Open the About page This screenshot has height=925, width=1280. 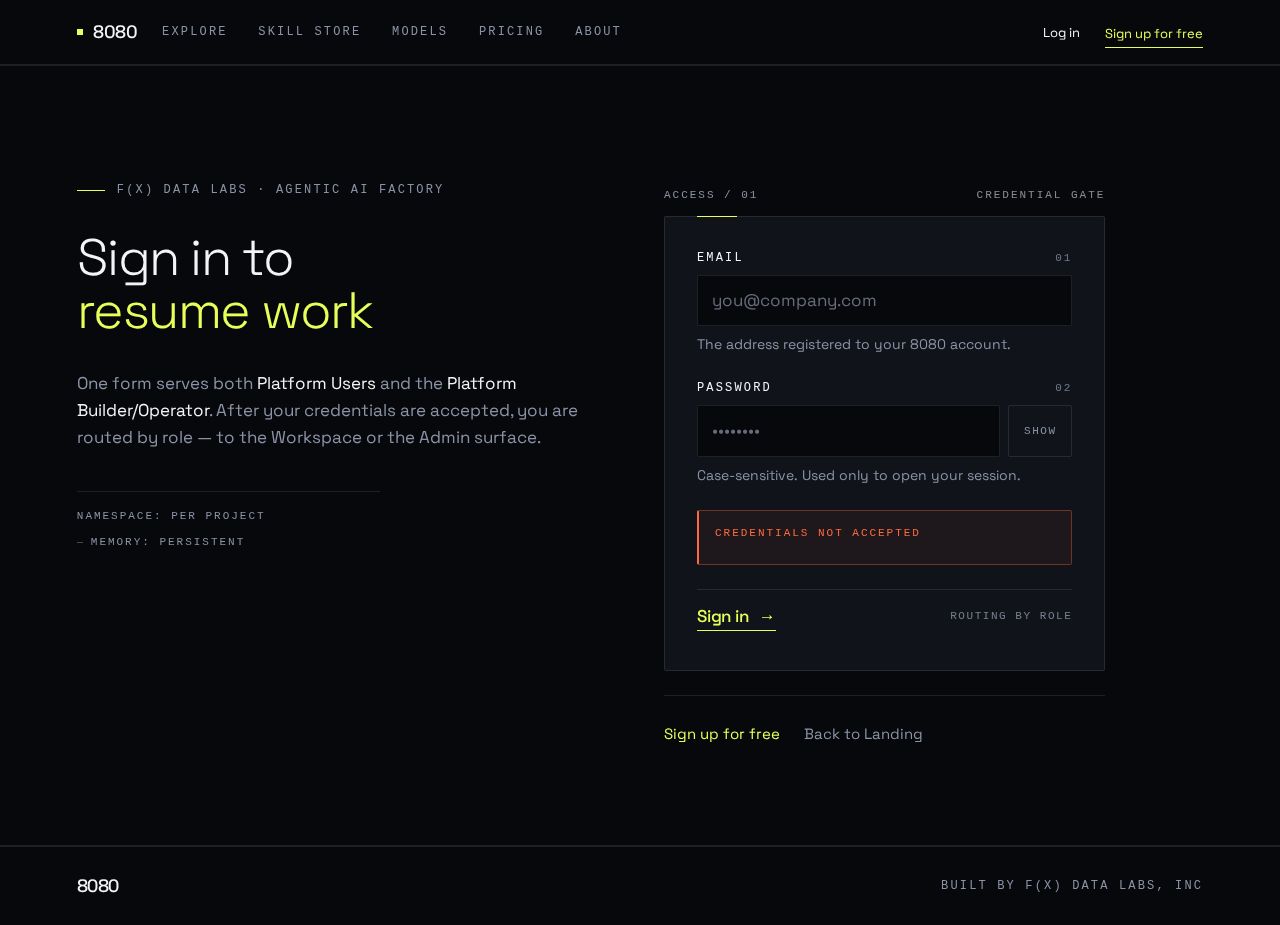(598, 32)
